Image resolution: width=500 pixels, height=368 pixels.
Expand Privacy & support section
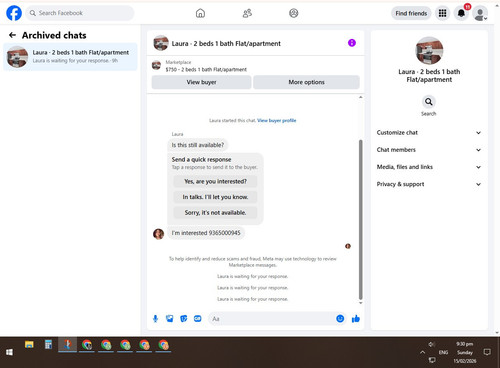(429, 184)
